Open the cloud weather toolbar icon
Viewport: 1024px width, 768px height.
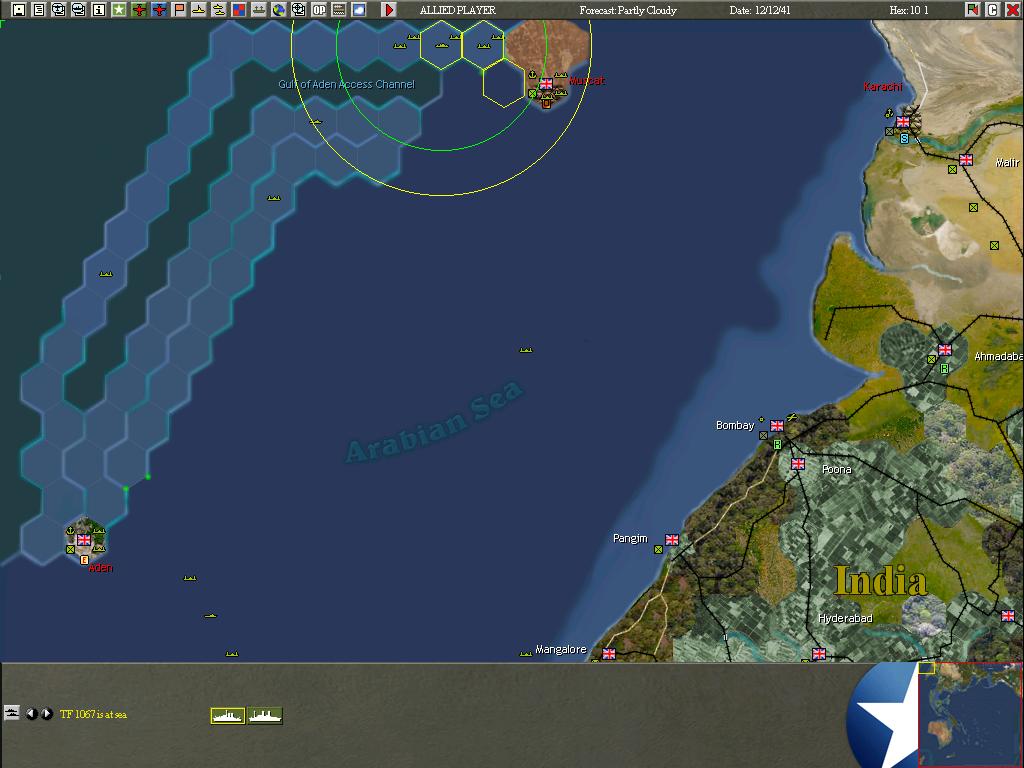359,10
